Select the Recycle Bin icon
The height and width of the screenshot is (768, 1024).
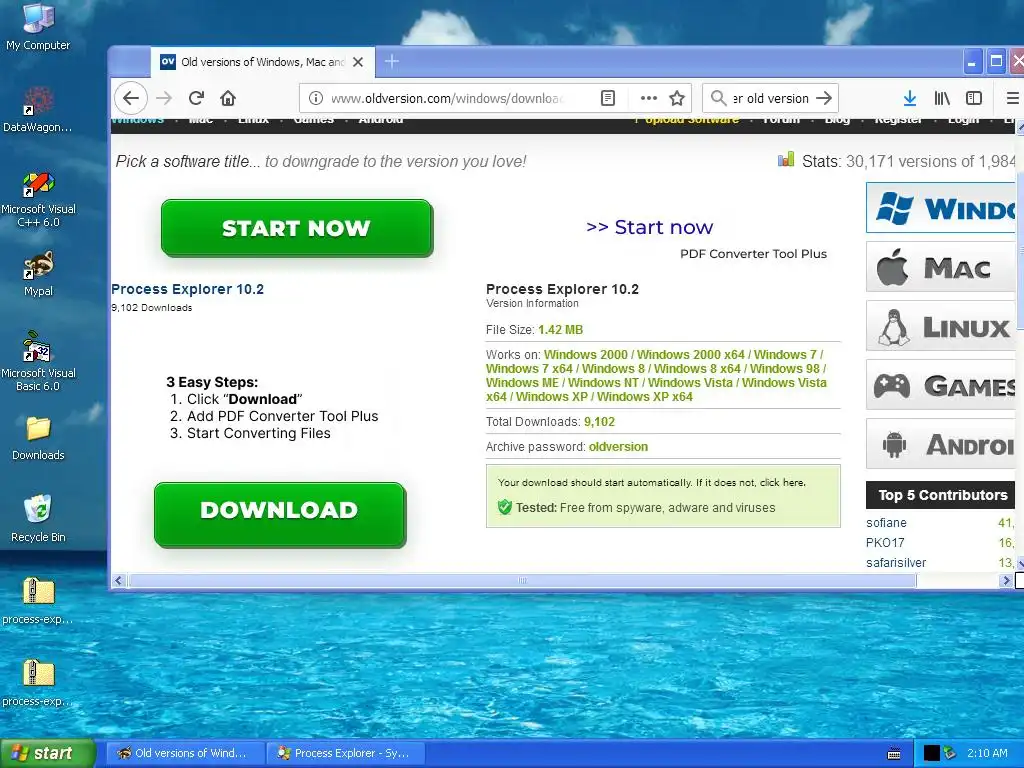tap(38, 520)
